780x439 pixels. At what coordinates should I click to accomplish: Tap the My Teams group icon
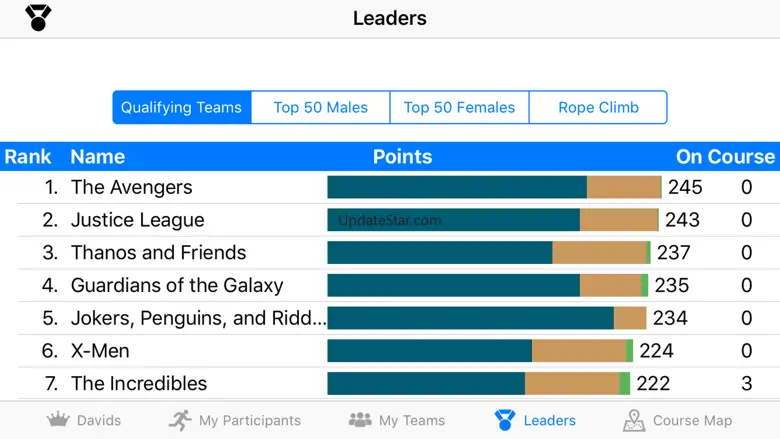pos(360,420)
